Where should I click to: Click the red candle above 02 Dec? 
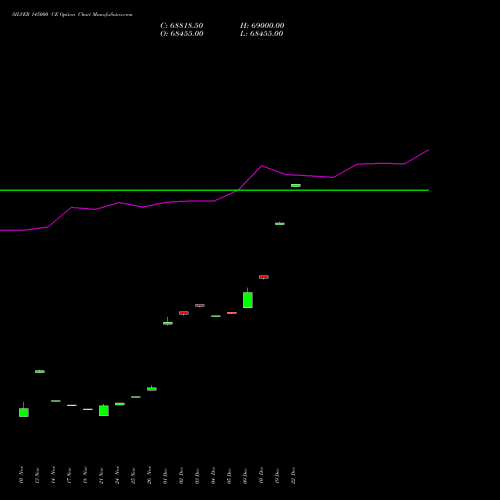click(184, 313)
